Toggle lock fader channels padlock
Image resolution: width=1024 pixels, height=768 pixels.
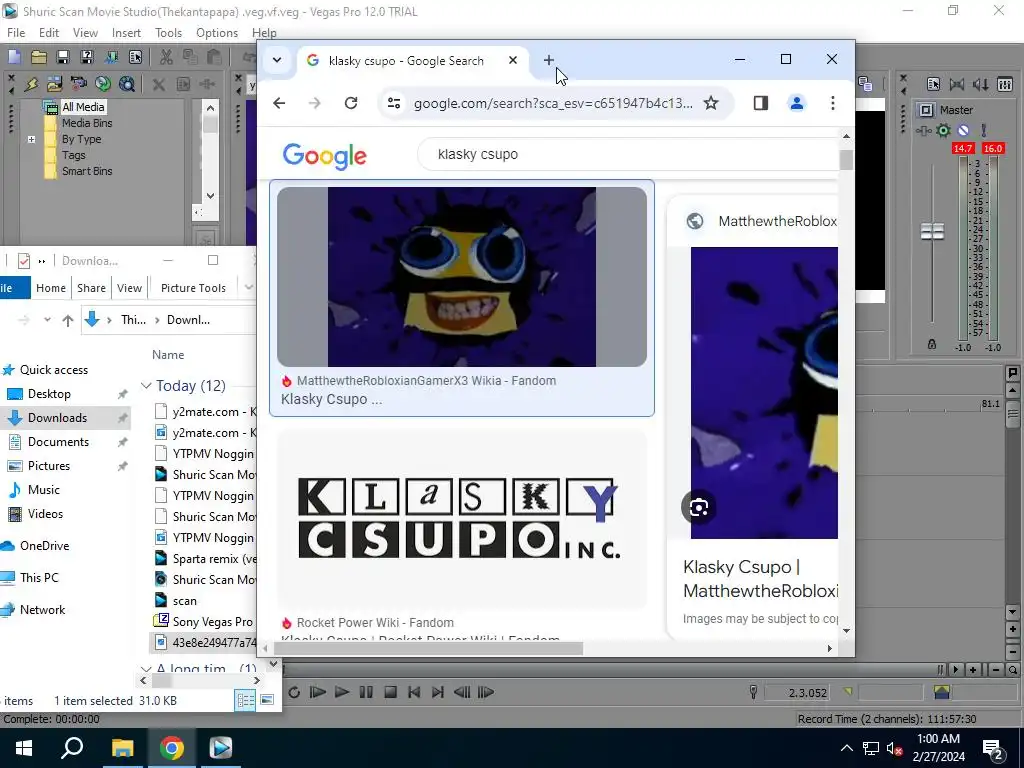(932, 344)
